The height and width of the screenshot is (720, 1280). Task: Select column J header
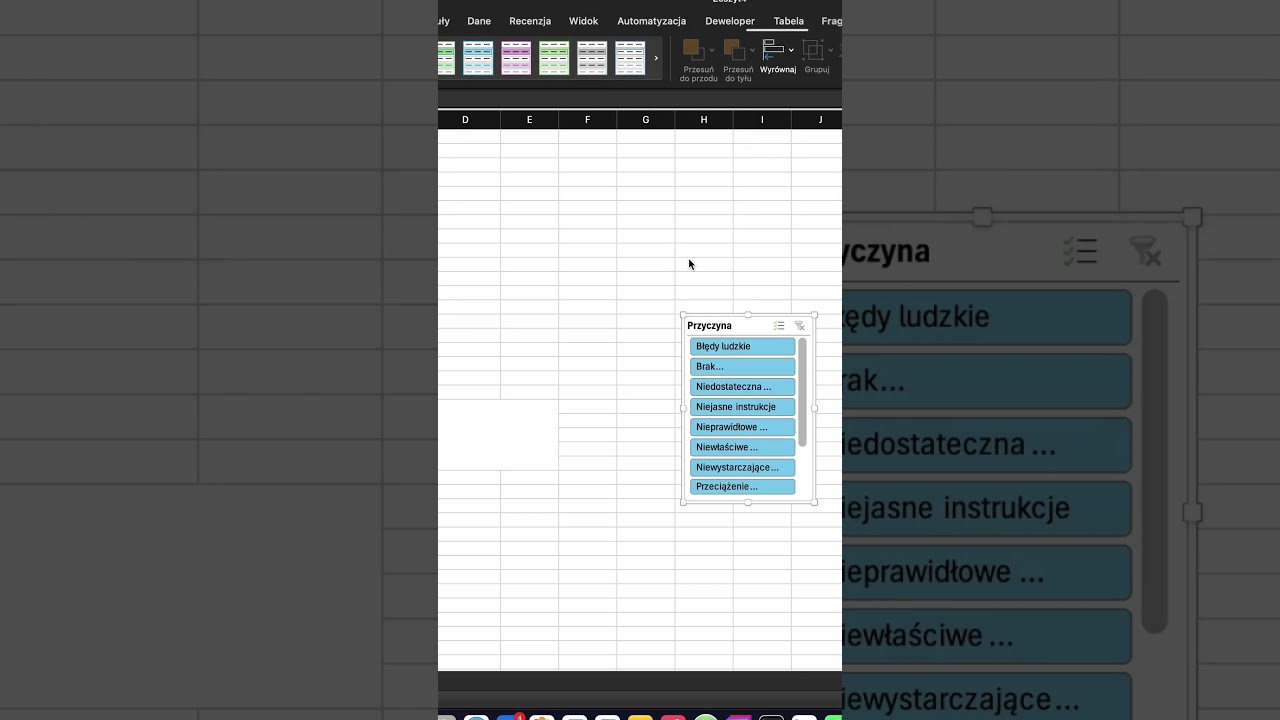point(817,120)
